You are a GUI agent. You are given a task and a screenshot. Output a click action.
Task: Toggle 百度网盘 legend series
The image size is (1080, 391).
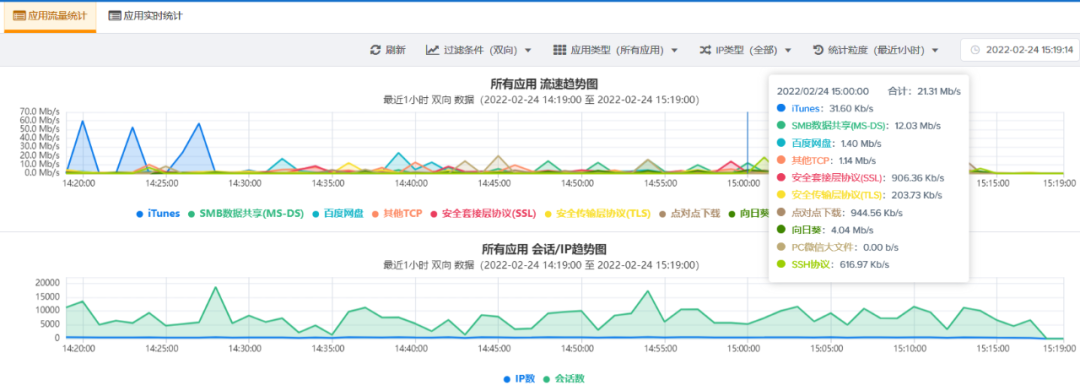338,213
